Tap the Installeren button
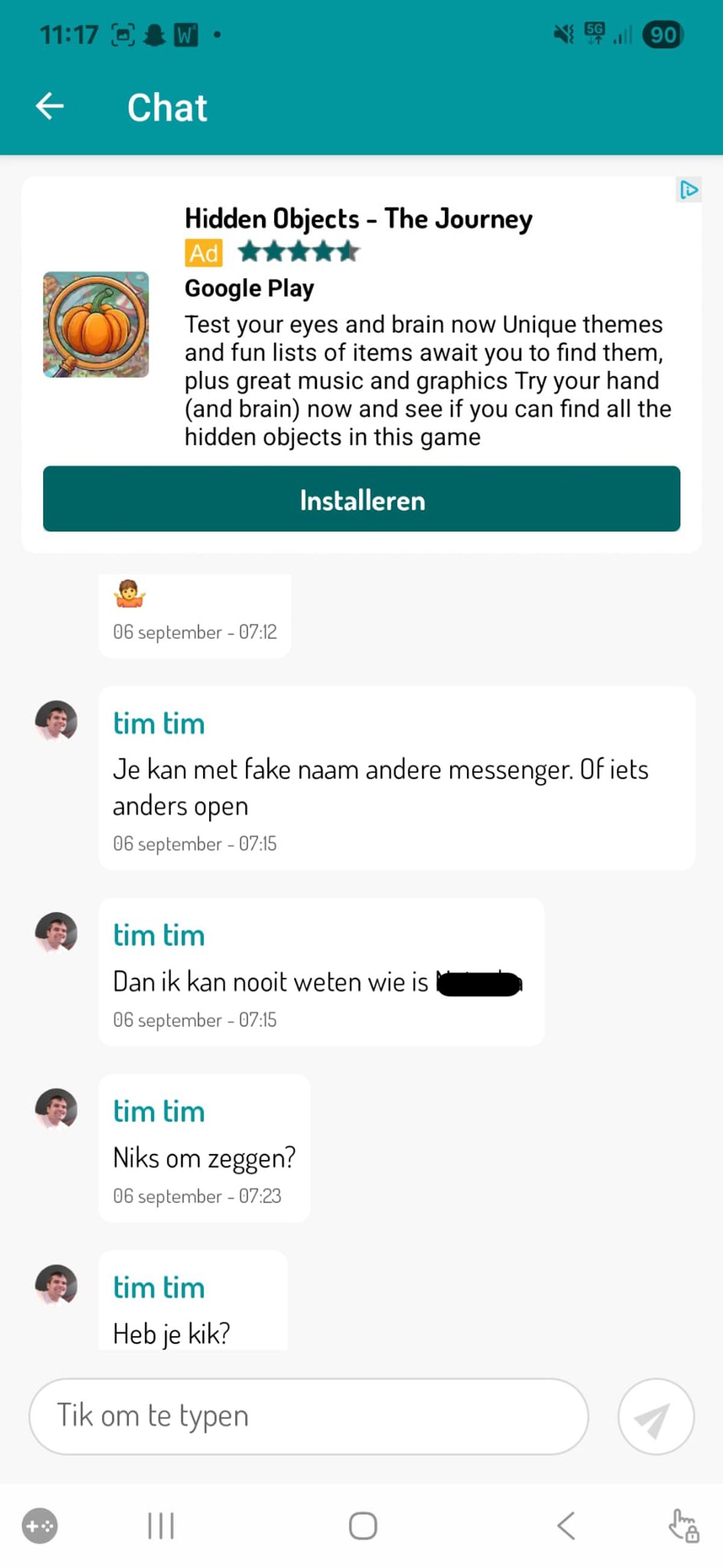 click(x=361, y=499)
